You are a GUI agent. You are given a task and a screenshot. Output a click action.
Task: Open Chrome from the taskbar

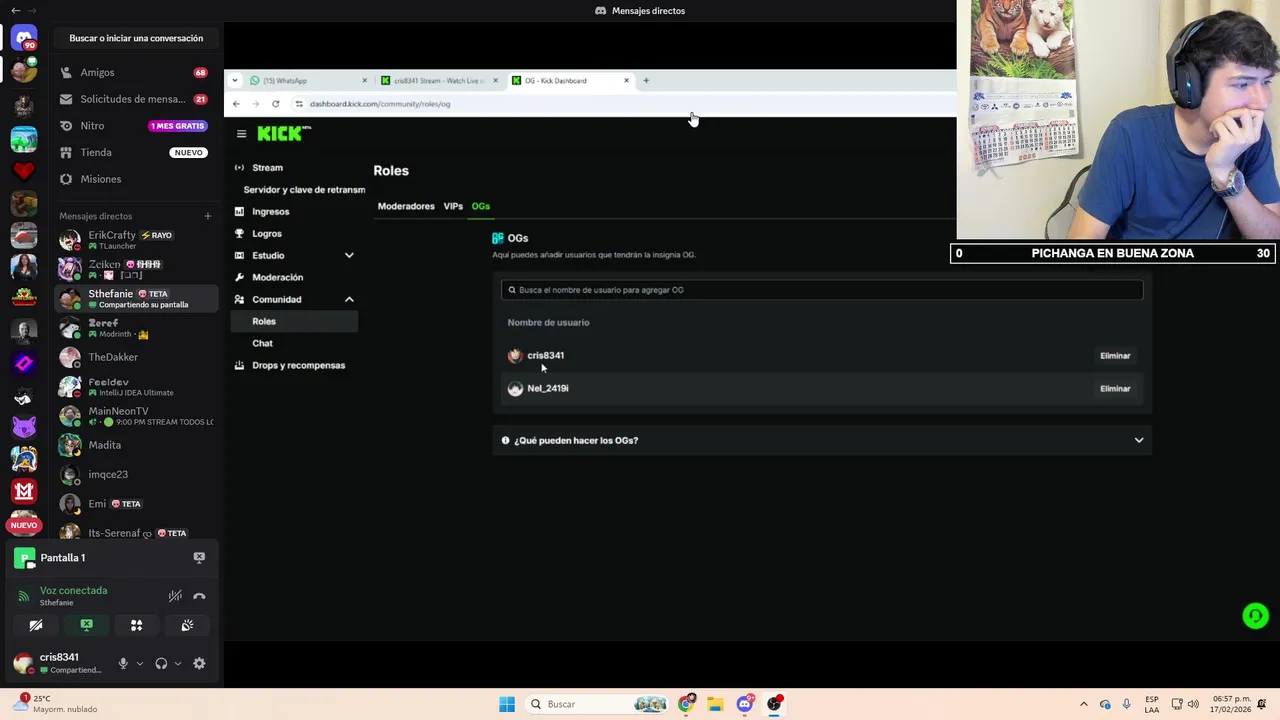click(686, 704)
